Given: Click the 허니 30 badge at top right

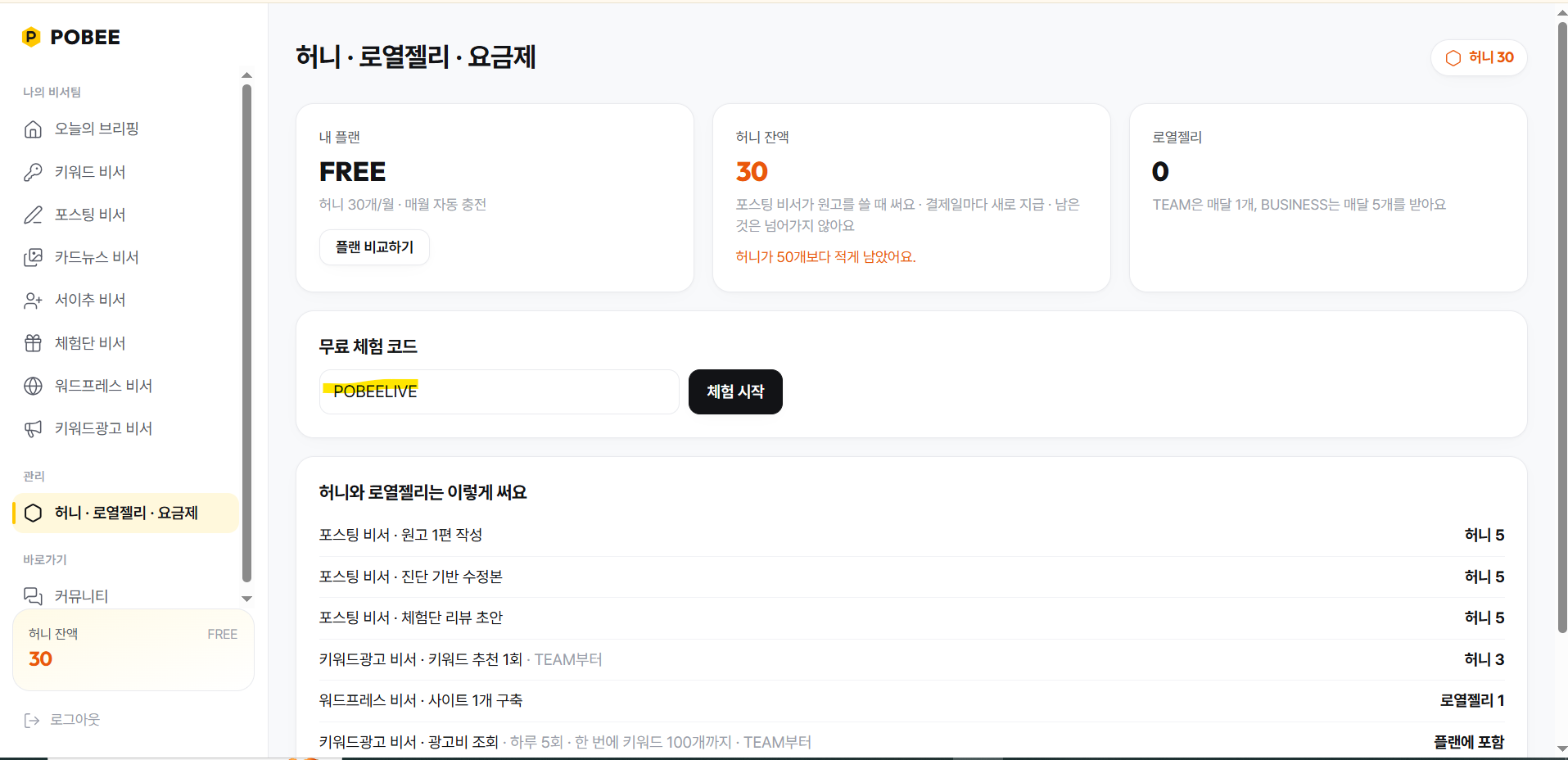Looking at the screenshot, I should (x=1479, y=57).
